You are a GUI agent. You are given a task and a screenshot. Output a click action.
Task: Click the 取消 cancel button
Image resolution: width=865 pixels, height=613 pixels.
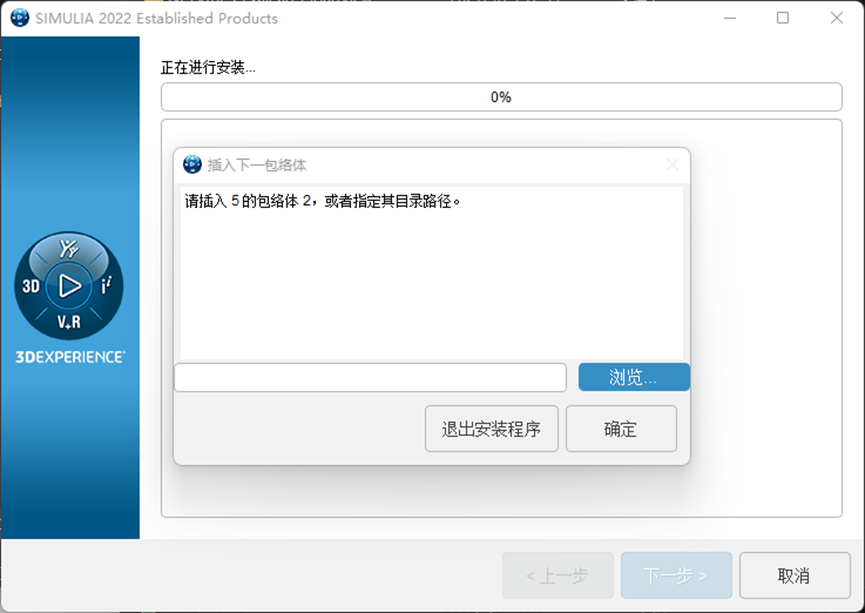794,575
